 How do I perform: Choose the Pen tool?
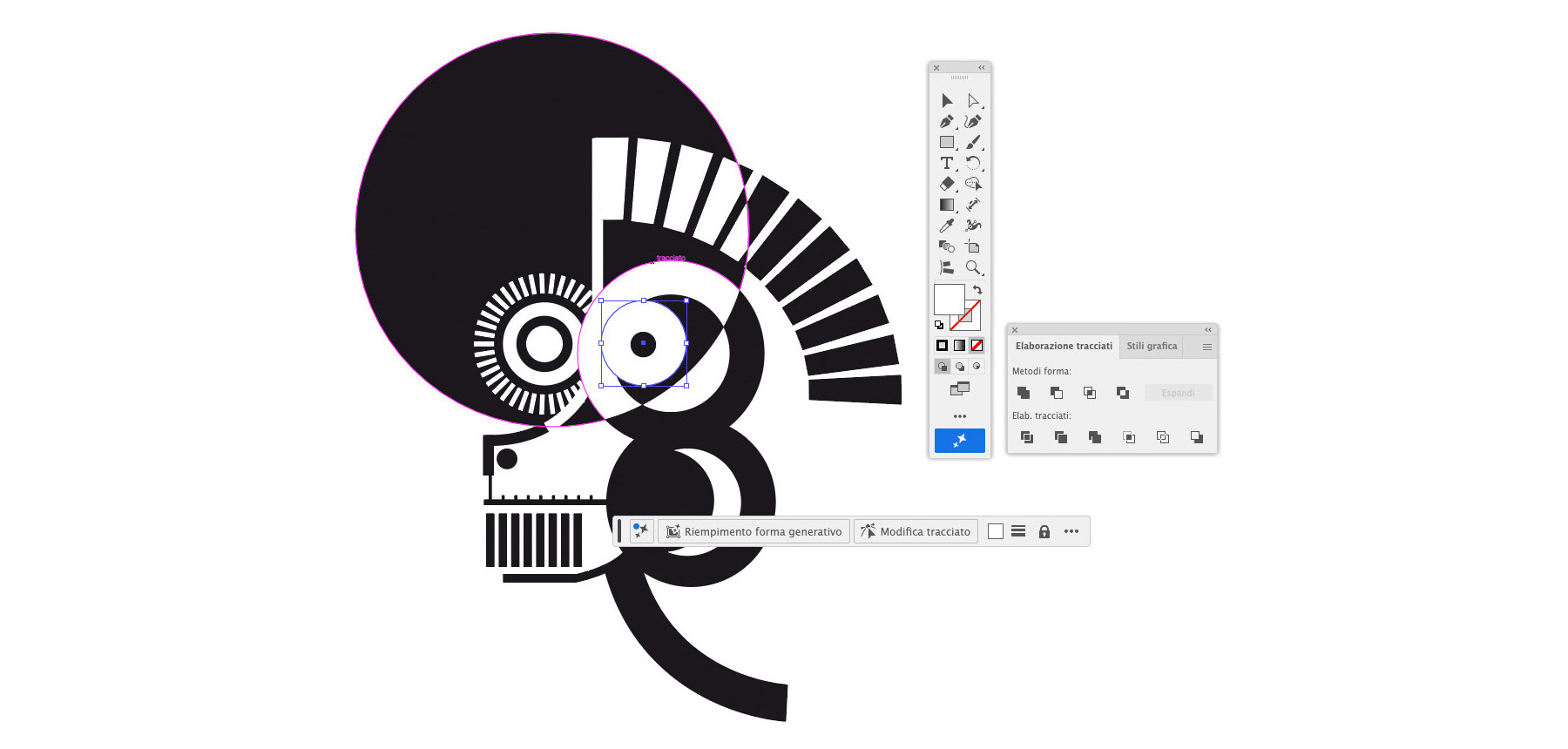pos(947,122)
